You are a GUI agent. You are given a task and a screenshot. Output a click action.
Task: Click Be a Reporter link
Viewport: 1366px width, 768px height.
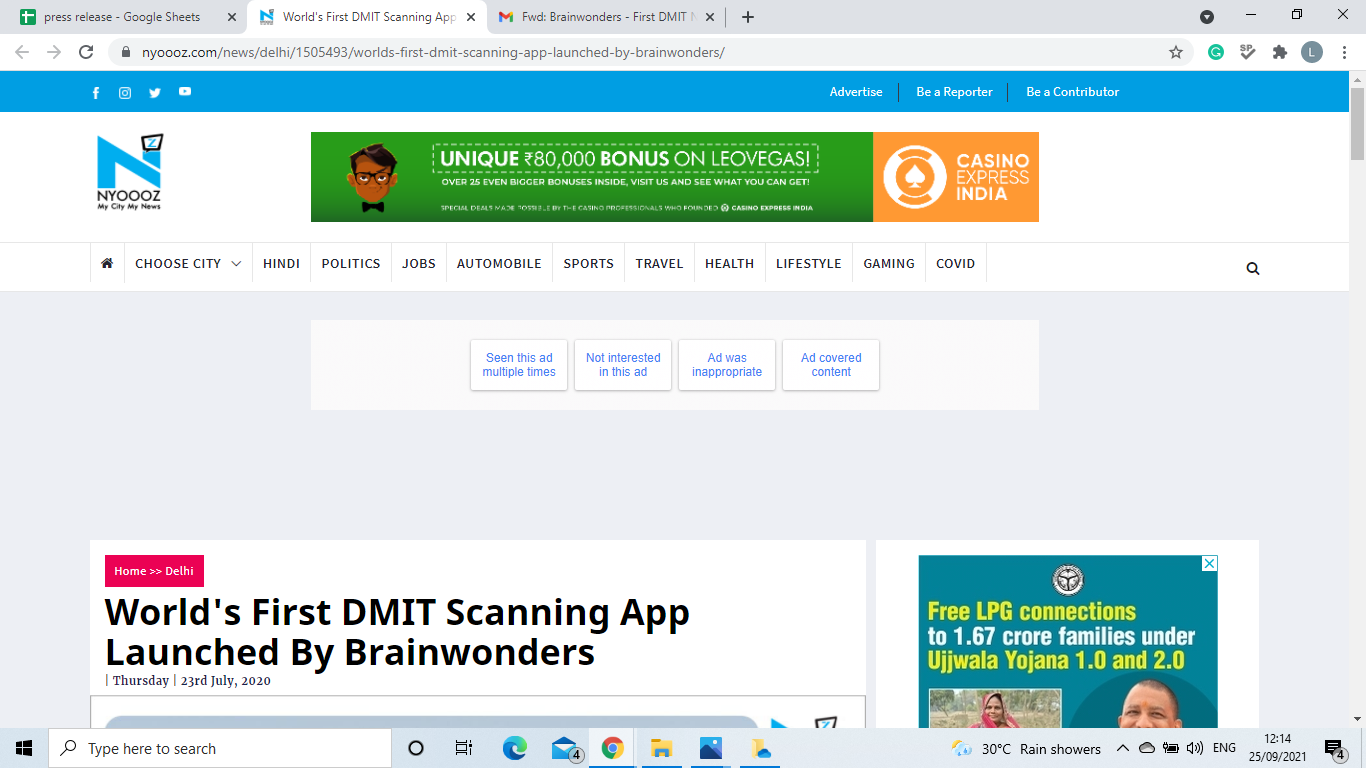955,92
